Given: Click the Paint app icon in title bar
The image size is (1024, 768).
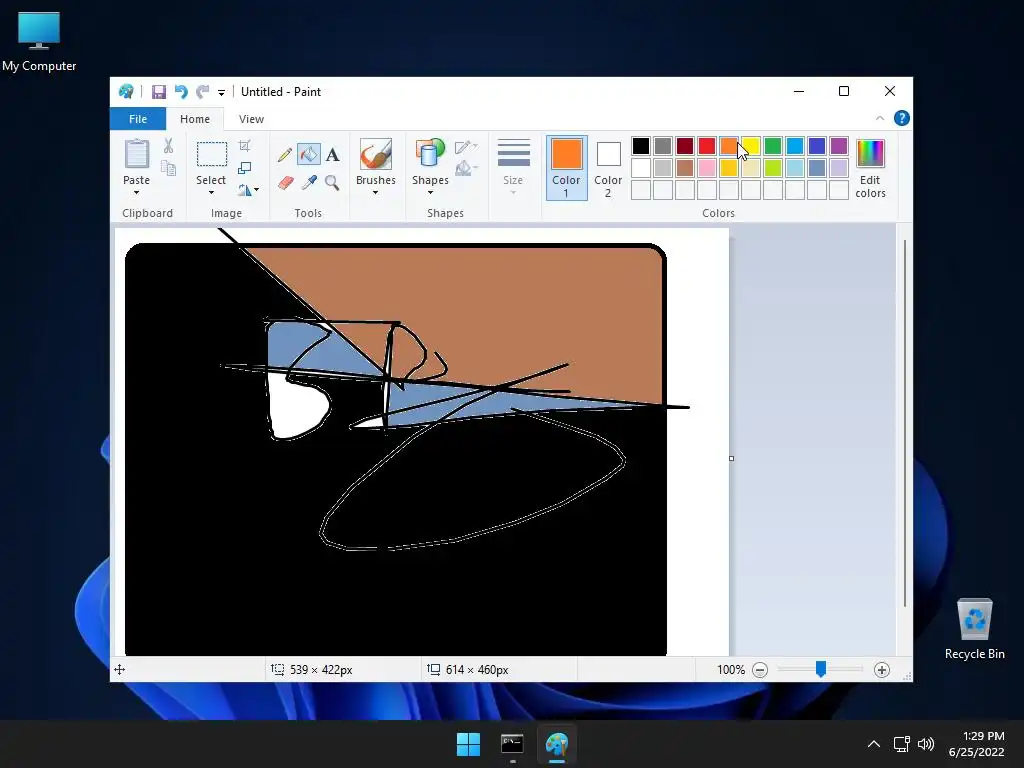Looking at the screenshot, I should coord(126,91).
